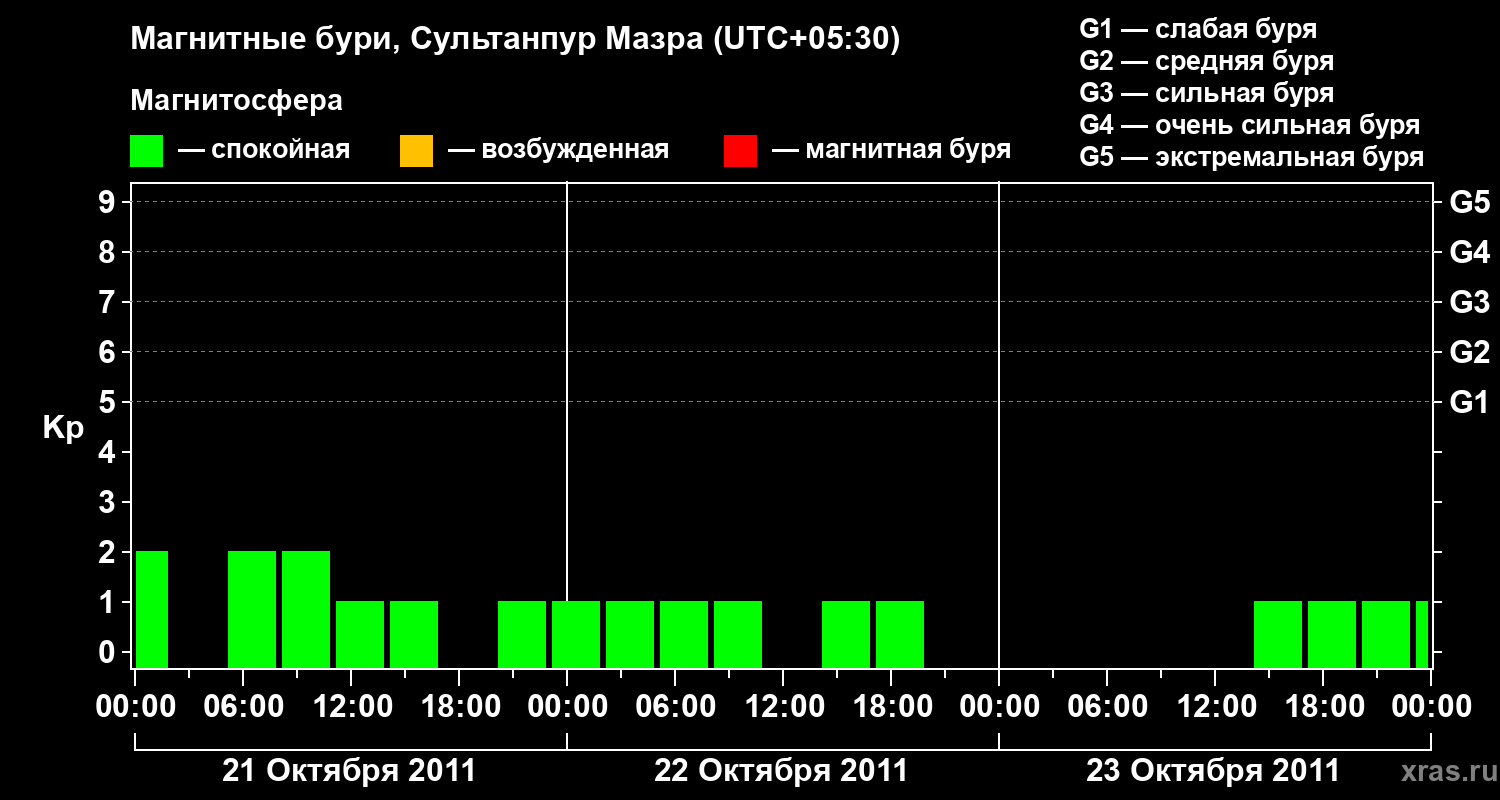Image resolution: width=1500 pixels, height=800 pixels.
Task: Click the Kp 1 bar at 12:00 on 21 Октября
Action: click(360, 634)
